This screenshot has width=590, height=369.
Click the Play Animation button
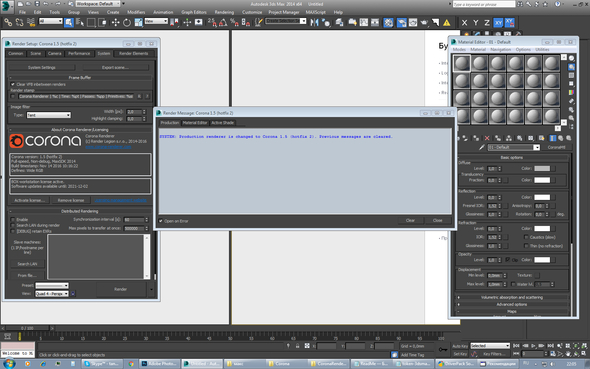coord(533,346)
